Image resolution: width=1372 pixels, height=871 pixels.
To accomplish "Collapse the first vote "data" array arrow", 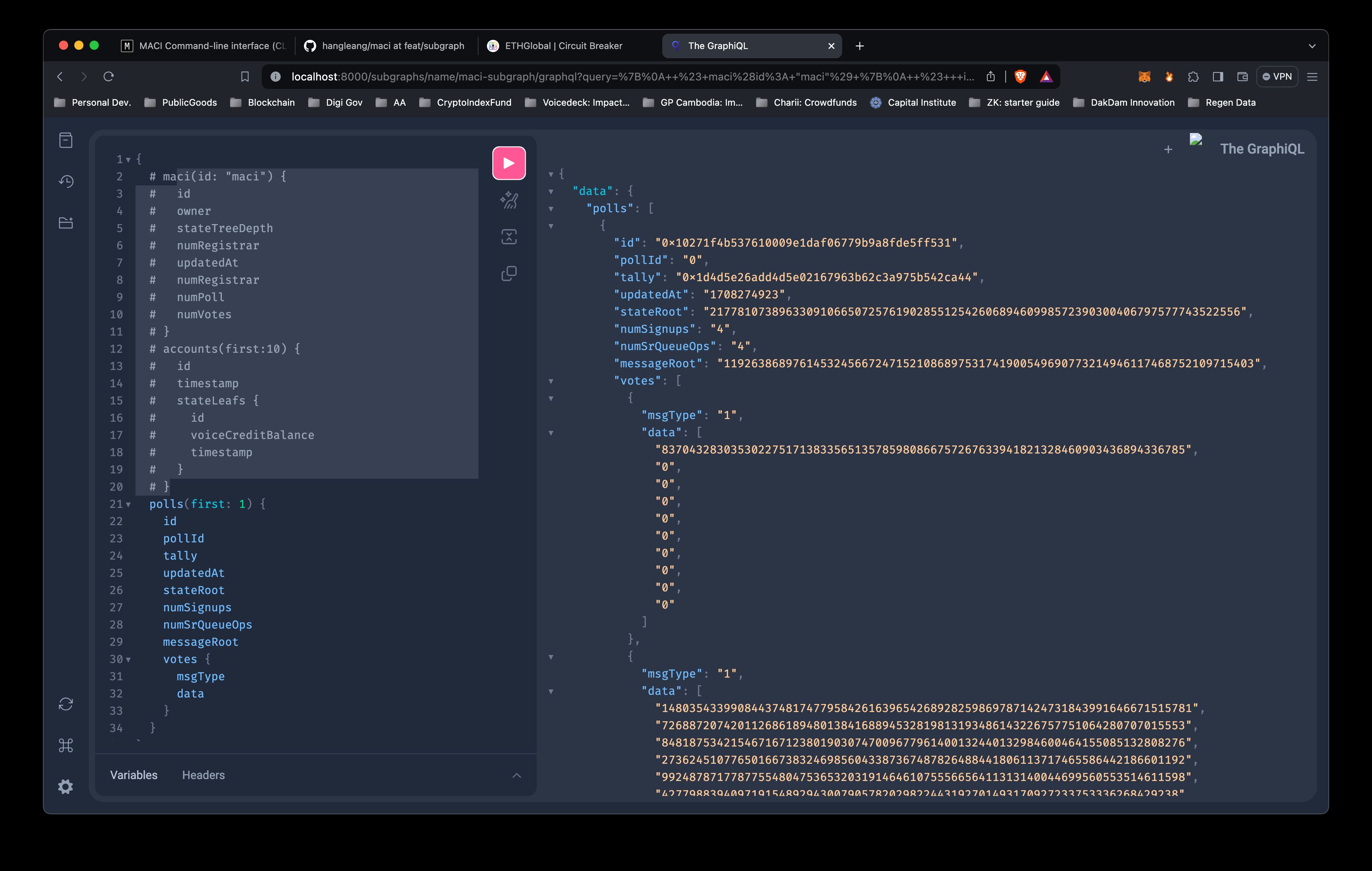I will [x=551, y=433].
